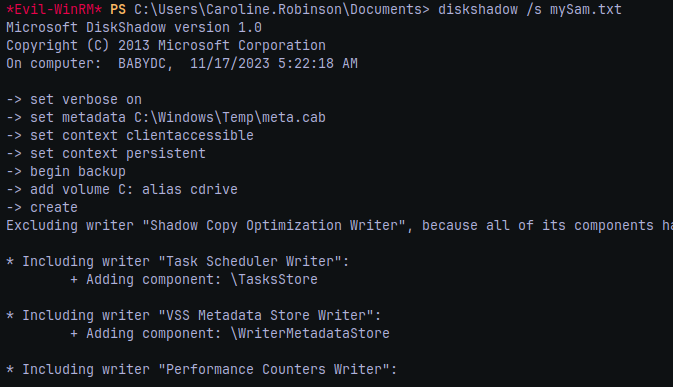The height and width of the screenshot is (387, 673).
Task: Click the 11/17/2023 5:22:18 AM timestamp
Action: (274, 63)
